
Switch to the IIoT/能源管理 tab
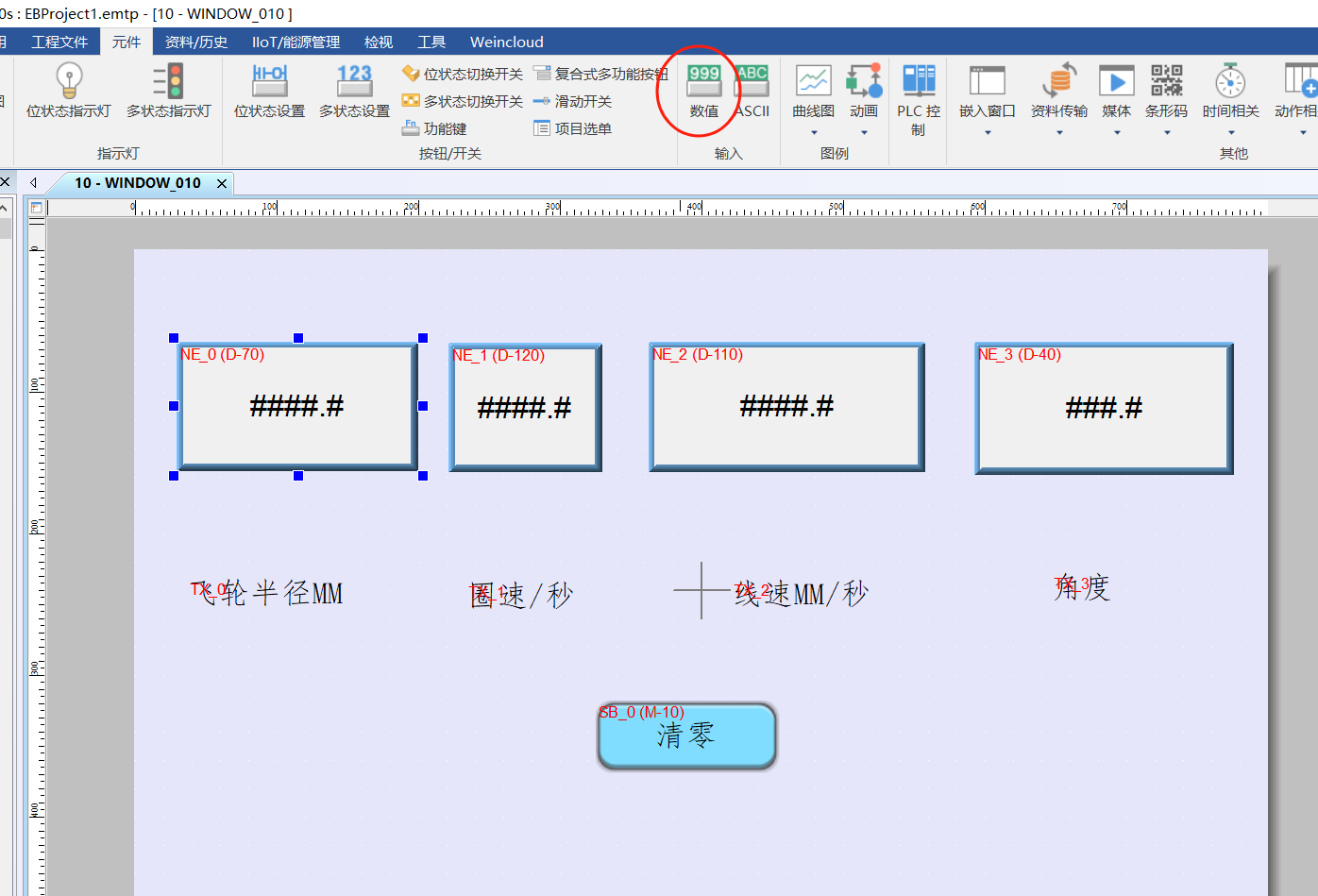click(296, 42)
